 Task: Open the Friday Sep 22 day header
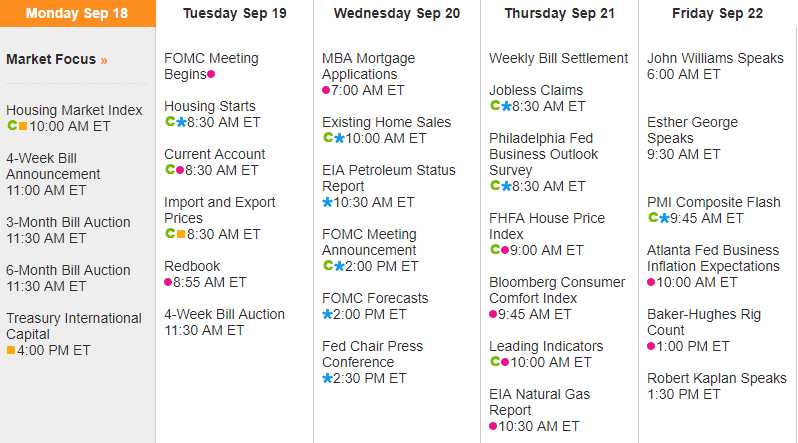click(717, 14)
